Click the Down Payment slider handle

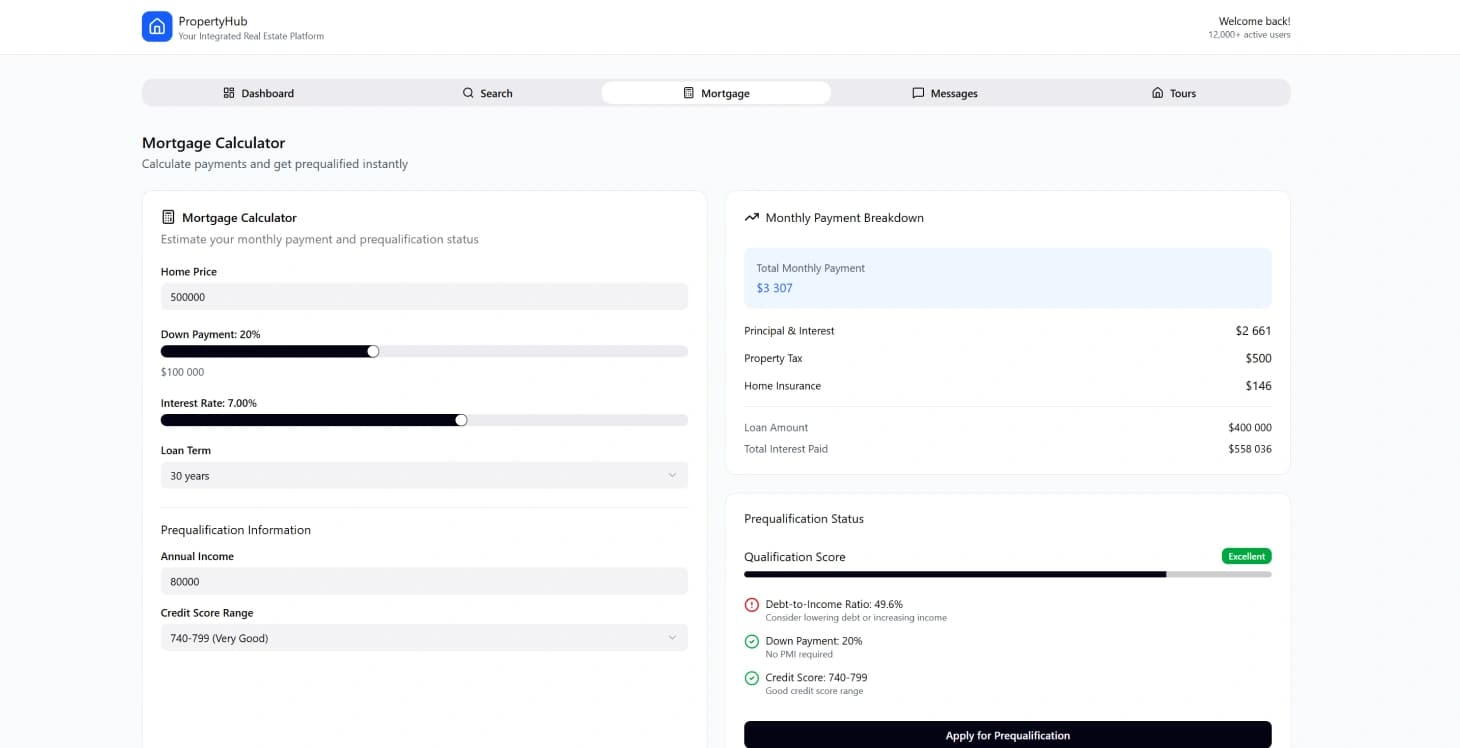coord(373,351)
